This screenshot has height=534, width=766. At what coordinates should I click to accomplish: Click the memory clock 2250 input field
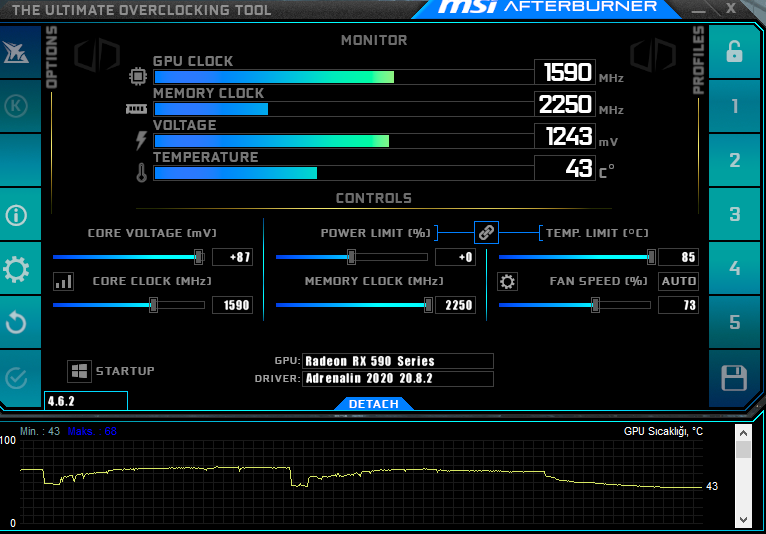pos(455,305)
